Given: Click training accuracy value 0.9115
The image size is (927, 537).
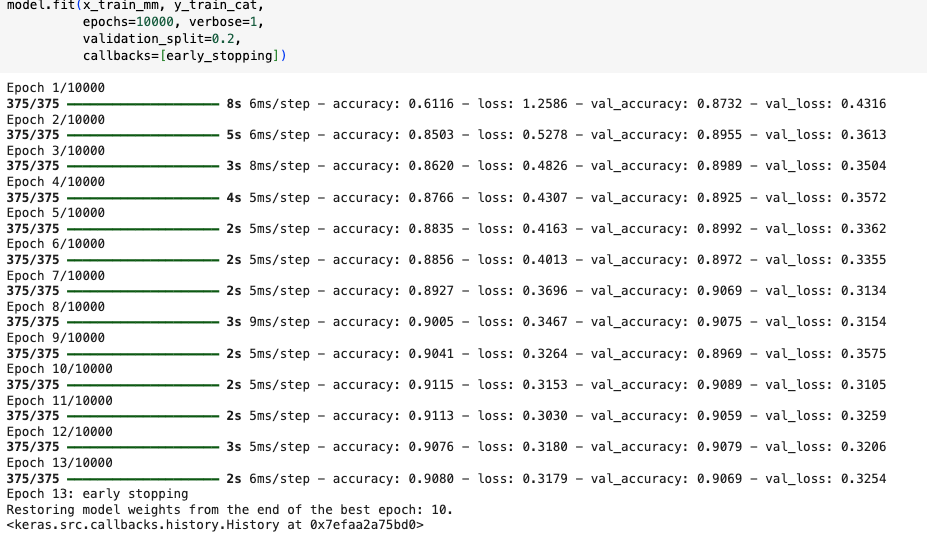Looking at the screenshot, I should pos(431,385).
